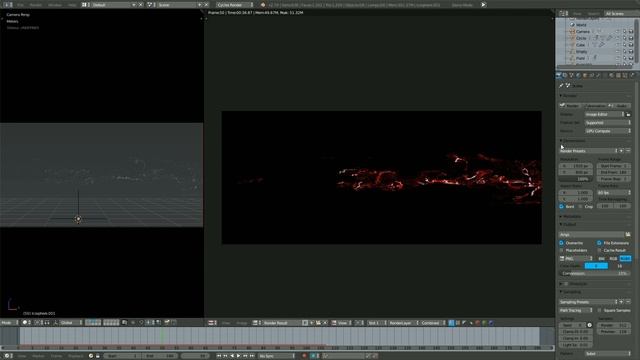
Task: Click the play icon next to Demo Mode
Action: pyautogui.click(x=483, y=4)
